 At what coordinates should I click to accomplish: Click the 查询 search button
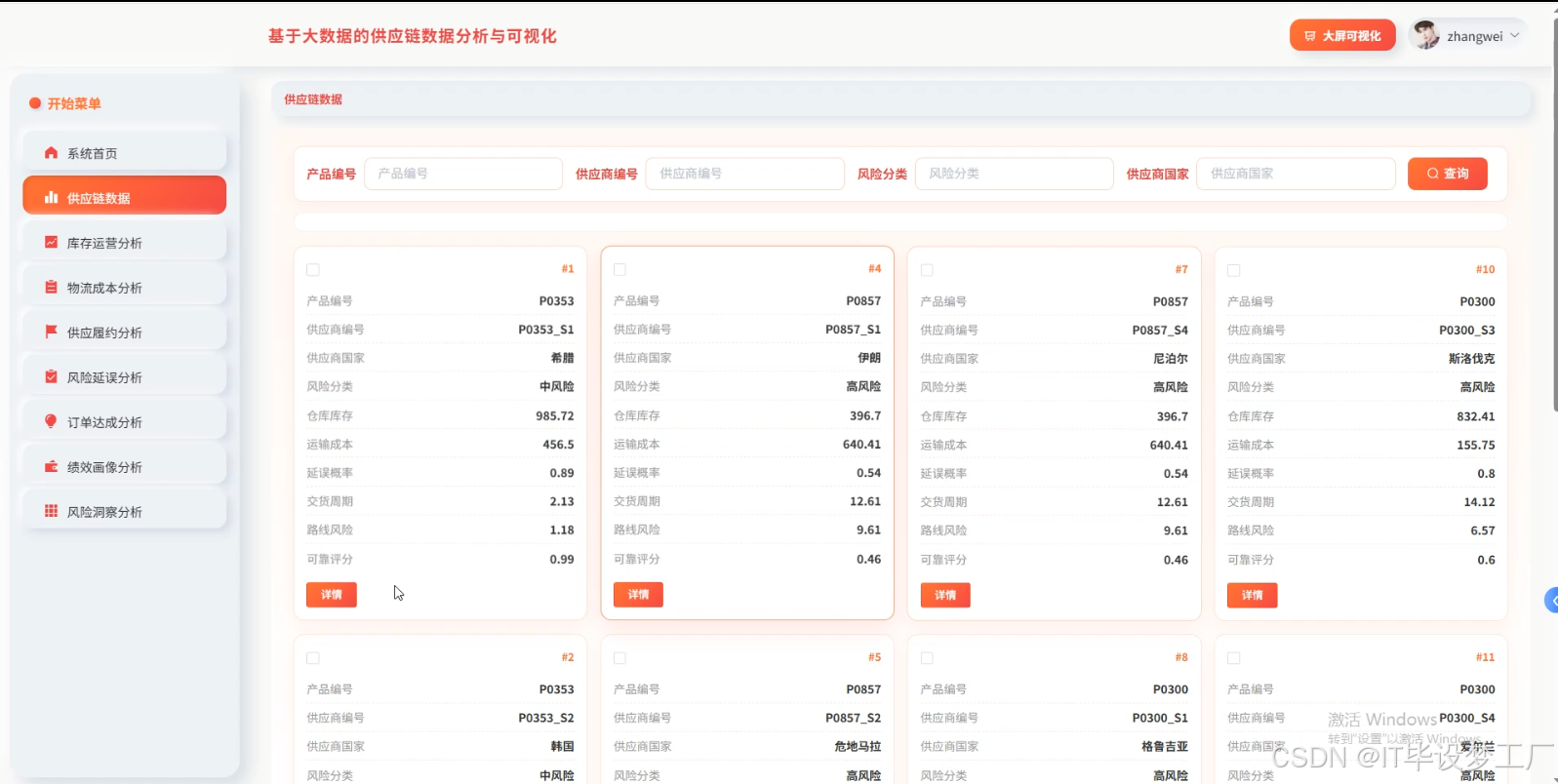[1447, 174]
